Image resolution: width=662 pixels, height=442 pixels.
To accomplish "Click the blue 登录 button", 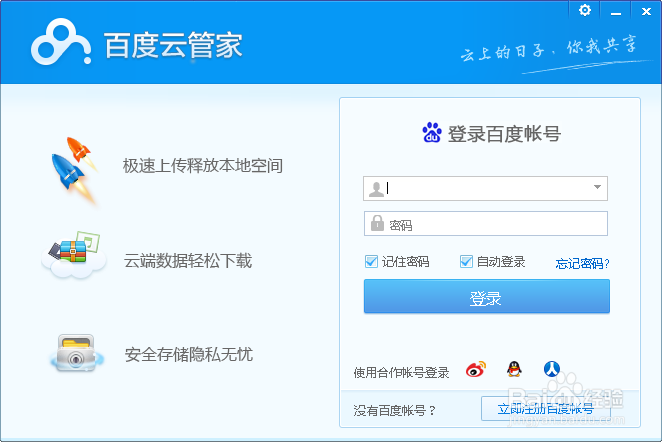I will 486,296.
